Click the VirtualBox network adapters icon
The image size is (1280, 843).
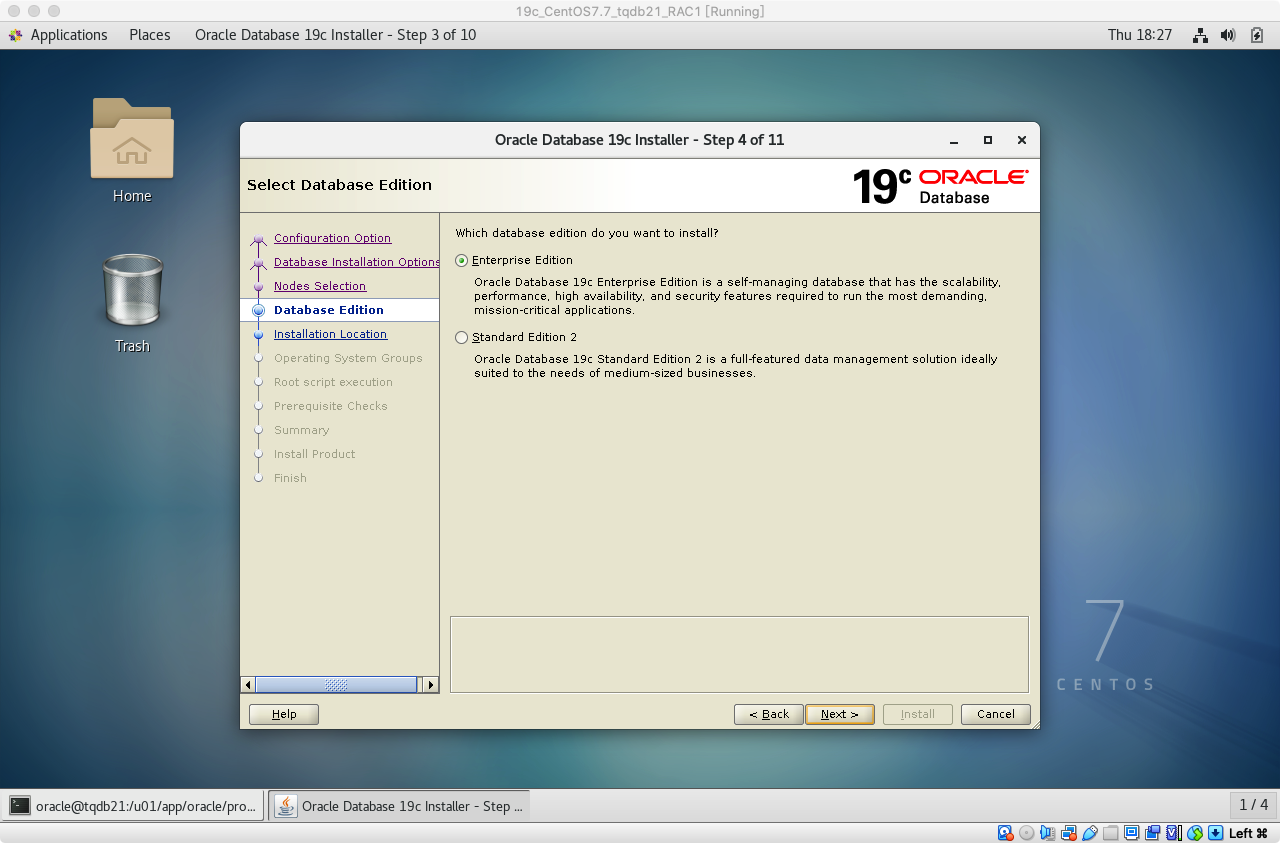(x=1068, y=833)
